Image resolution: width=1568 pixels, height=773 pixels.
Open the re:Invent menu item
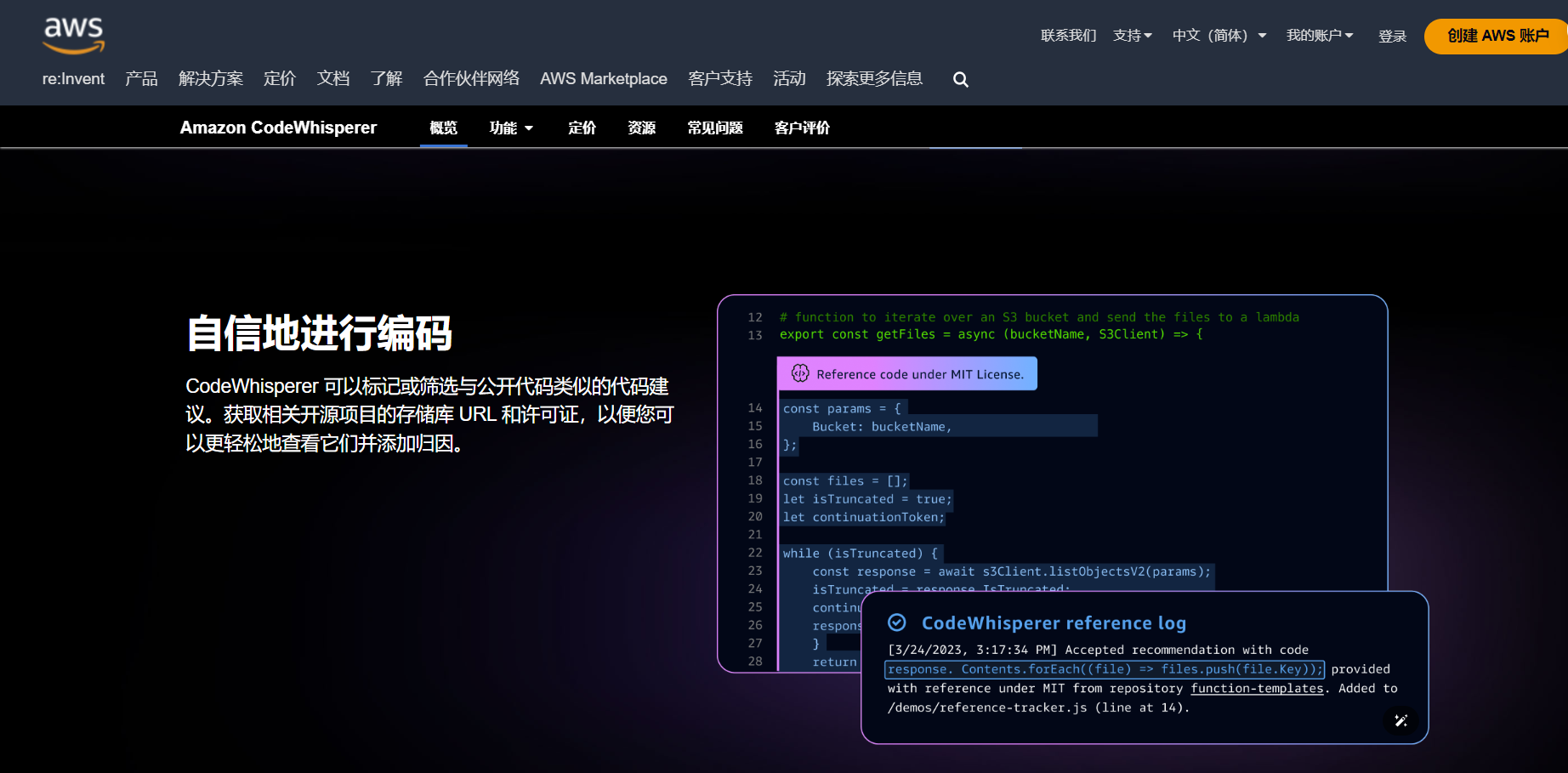point(74,79)
